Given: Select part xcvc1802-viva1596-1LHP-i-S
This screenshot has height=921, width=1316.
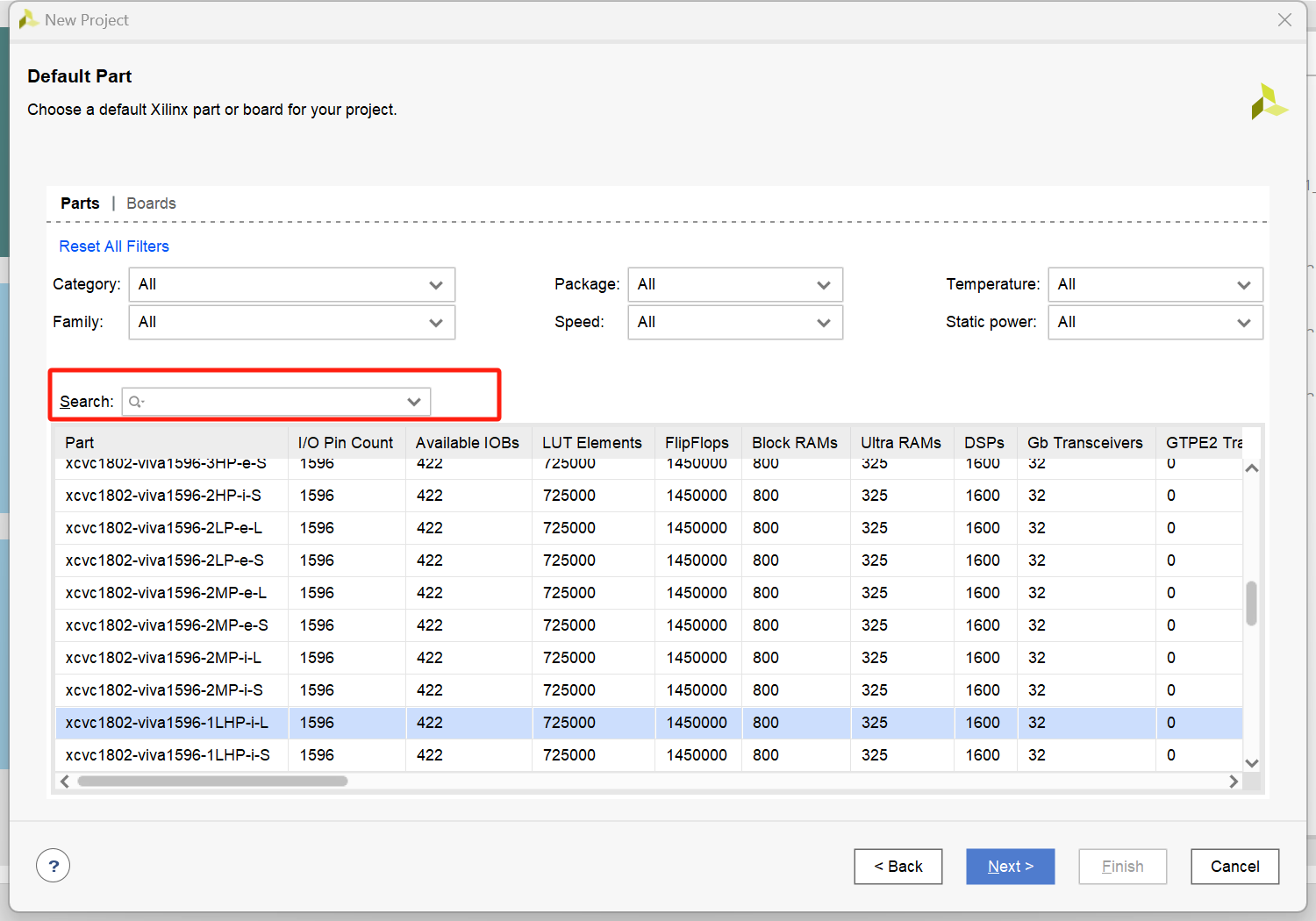Looking at the screenshot, I should (648, 755).
